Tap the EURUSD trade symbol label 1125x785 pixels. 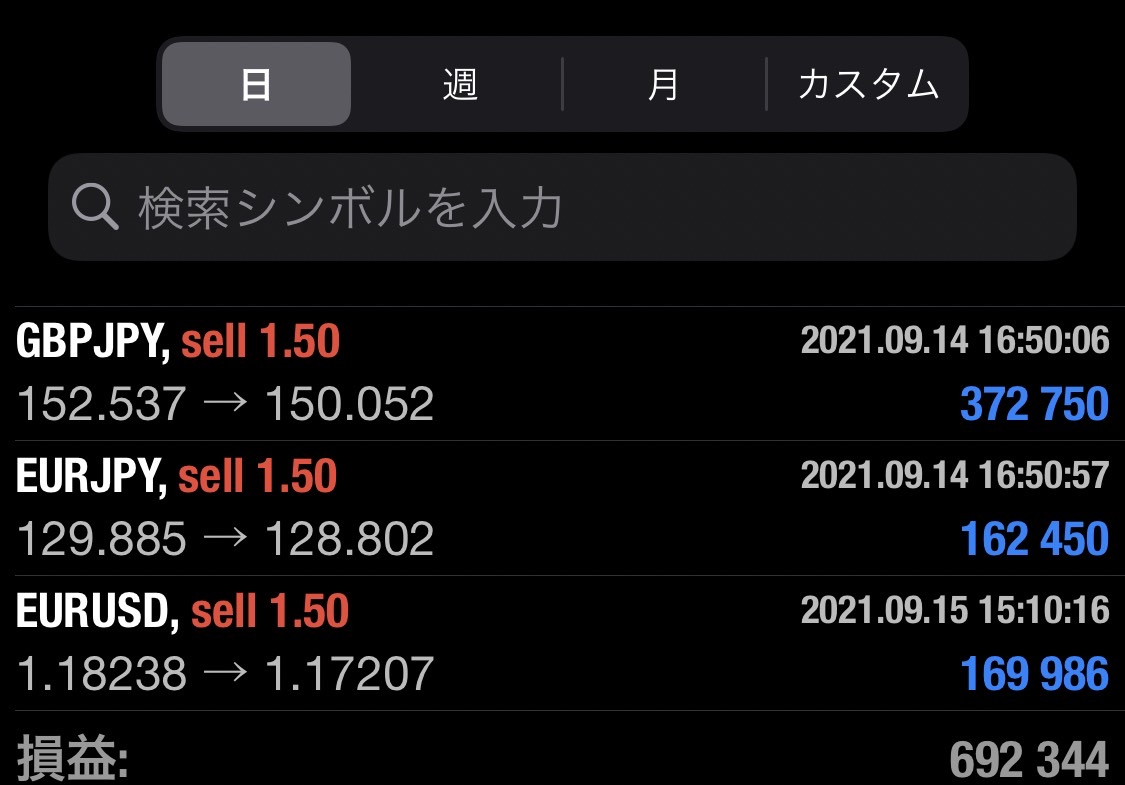[x=97, y=611]
